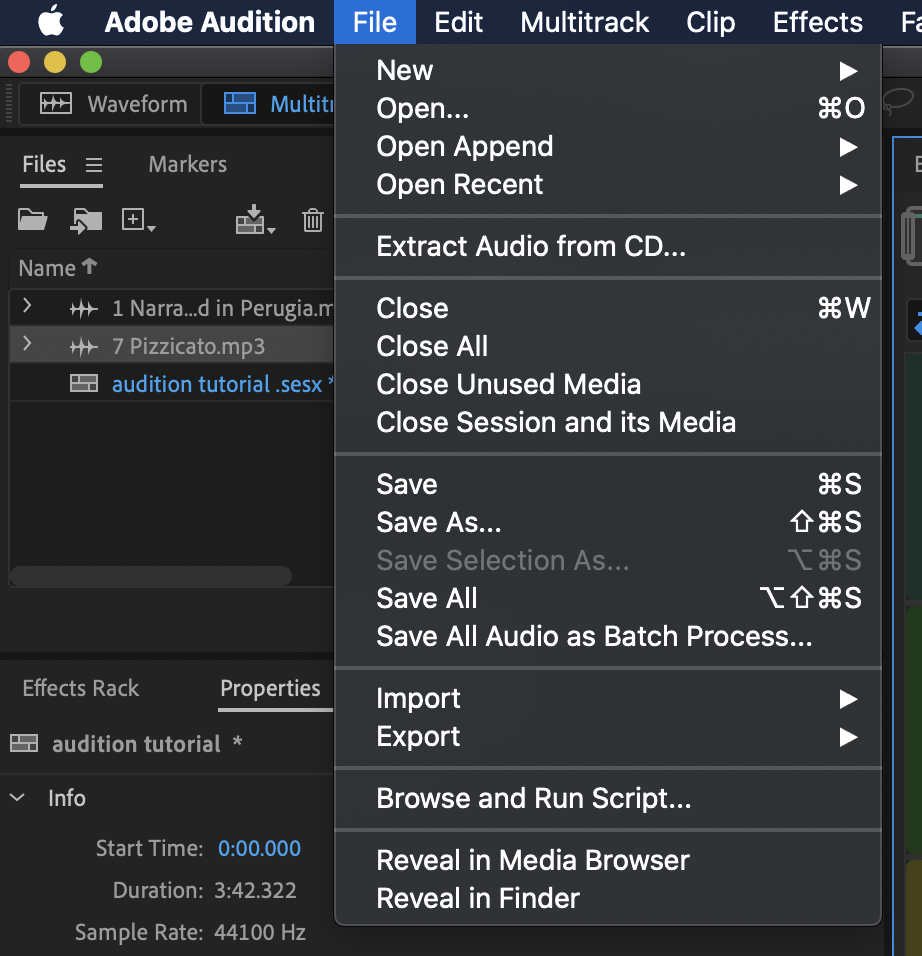Click the audition tutorial title in Properties

136,744
